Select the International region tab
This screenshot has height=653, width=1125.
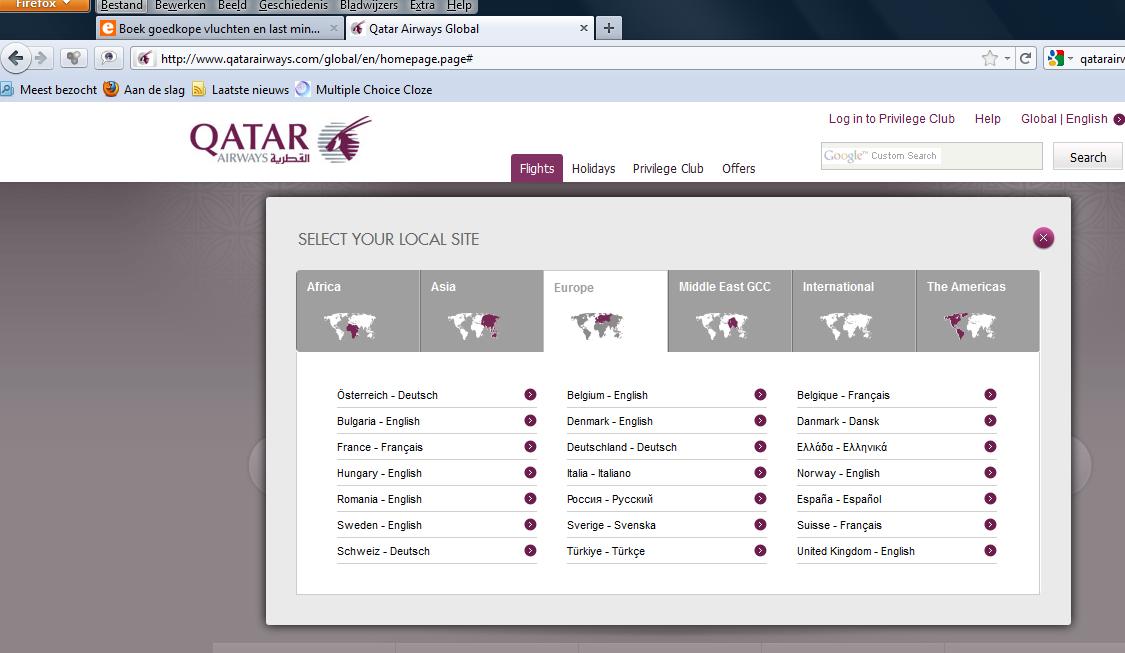[854, 311]
